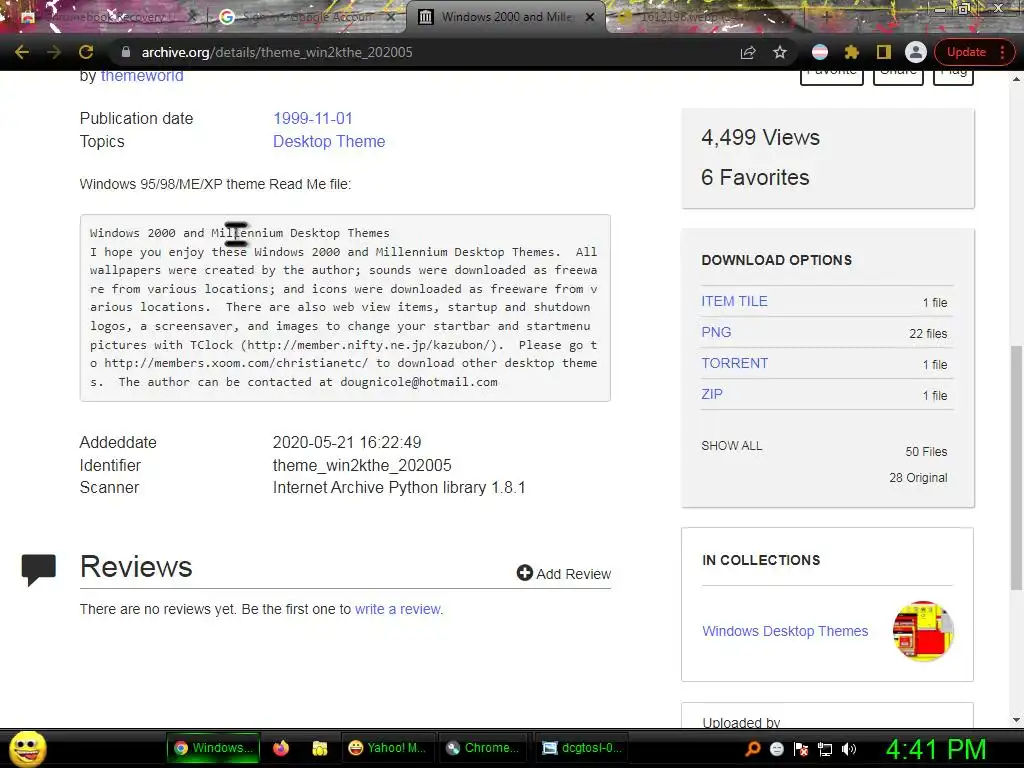
Task: Click the round grey face tray icon
Action: coord(776,748)
